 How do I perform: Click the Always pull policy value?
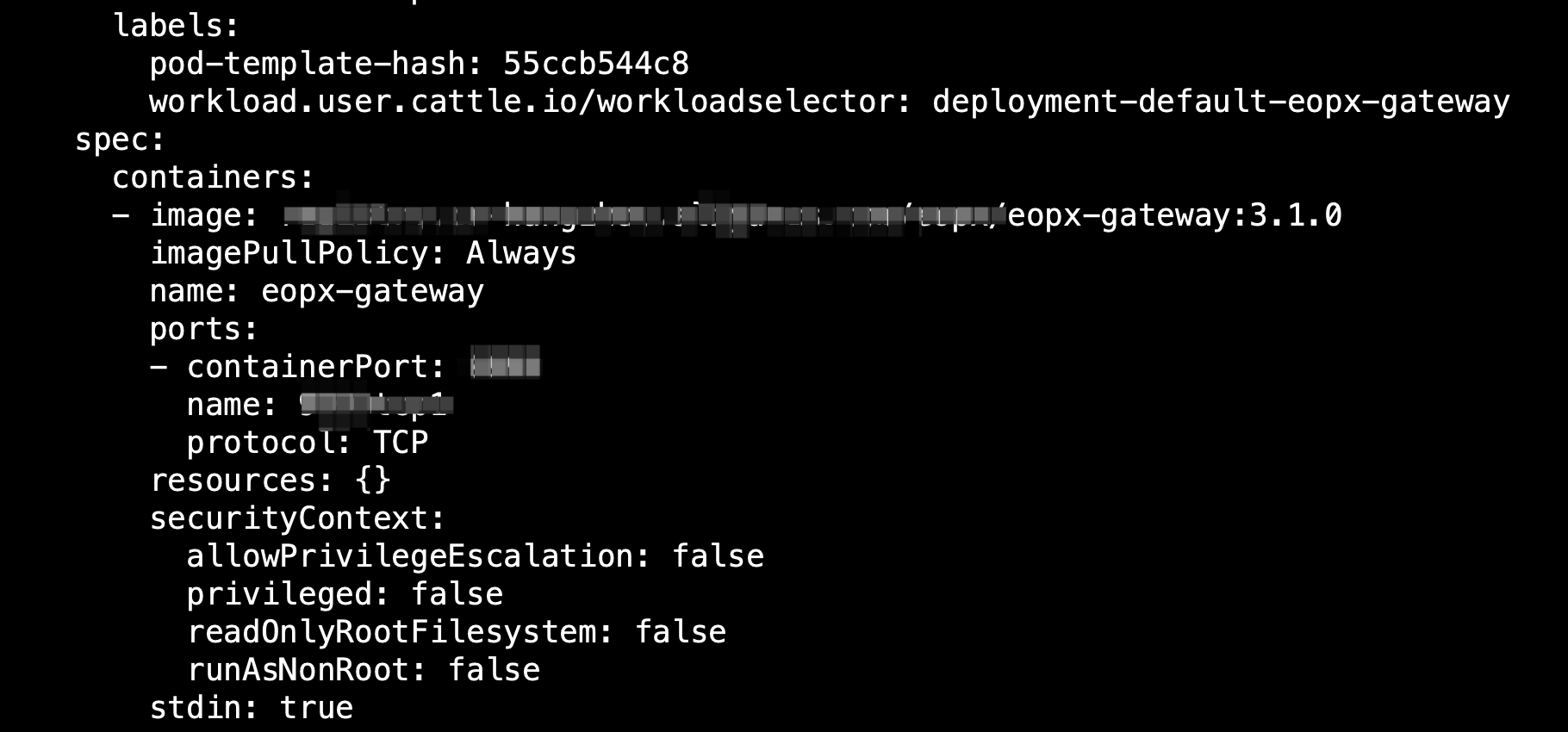click(520, 253)
